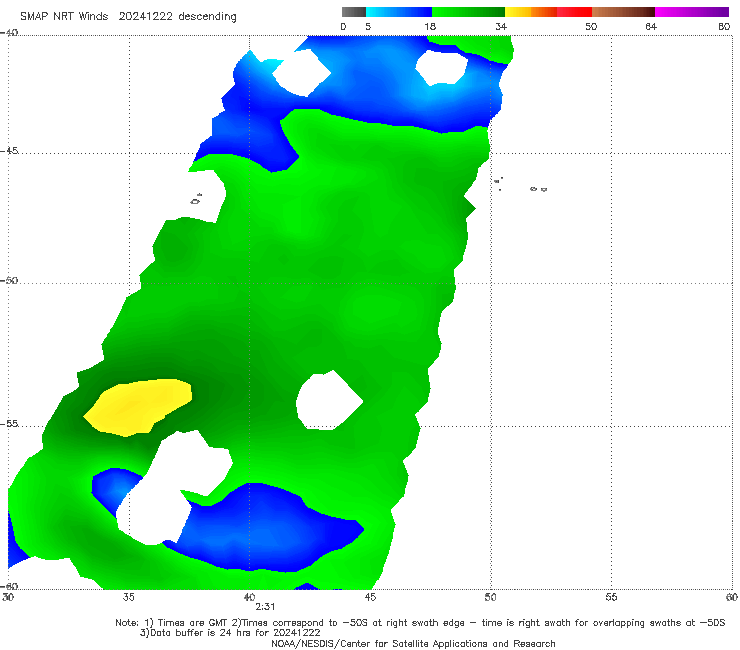This screenshot has height=650, width=740.
Task: Click the "0" label under the color bar
Action: (x=343, y=27)
